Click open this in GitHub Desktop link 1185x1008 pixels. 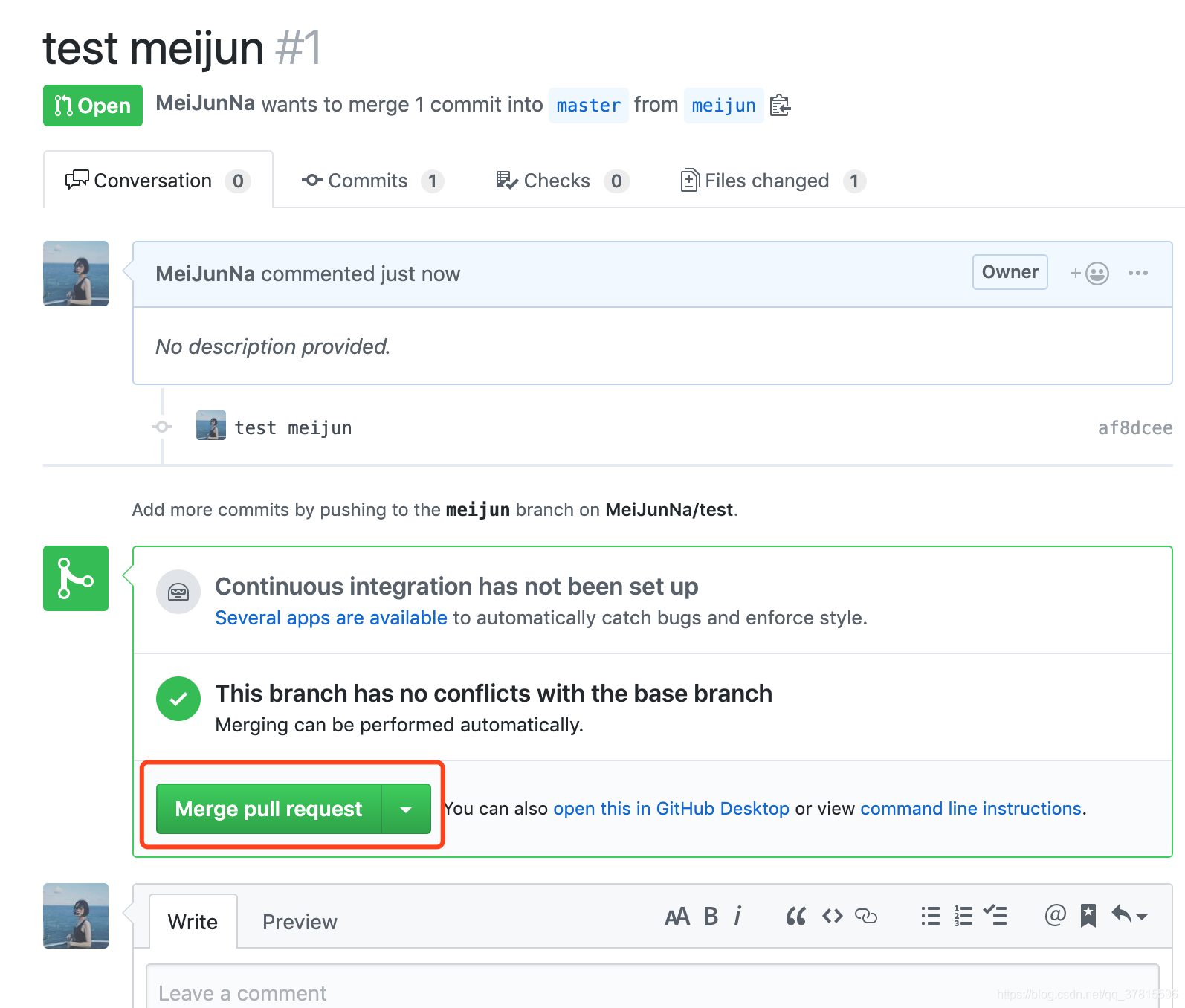(x=671, y=809)
